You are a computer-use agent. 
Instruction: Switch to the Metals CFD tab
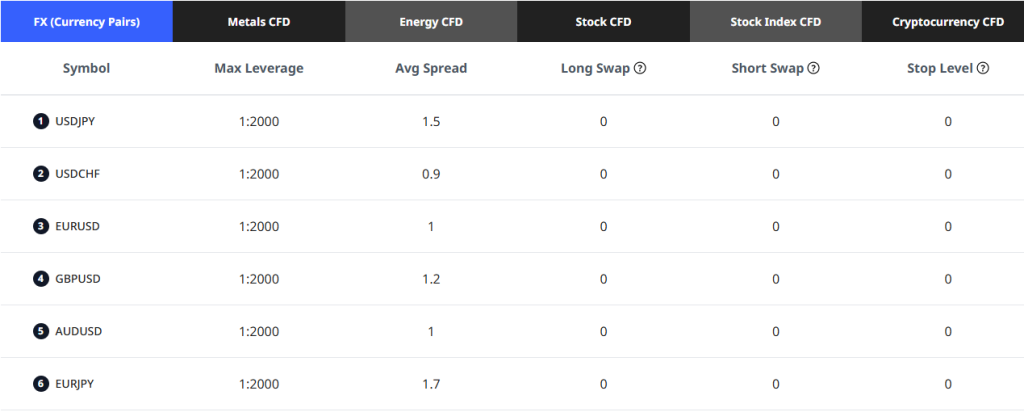point(259,21)
